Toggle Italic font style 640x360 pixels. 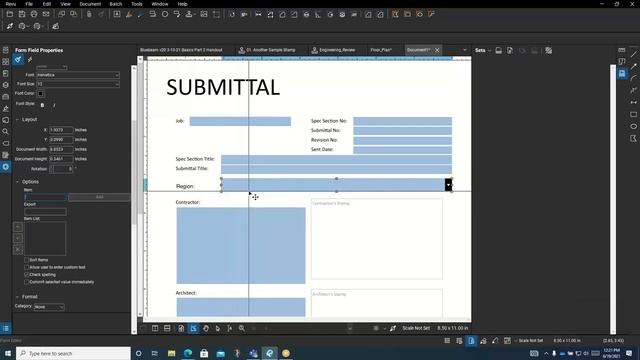pos(54,105)
